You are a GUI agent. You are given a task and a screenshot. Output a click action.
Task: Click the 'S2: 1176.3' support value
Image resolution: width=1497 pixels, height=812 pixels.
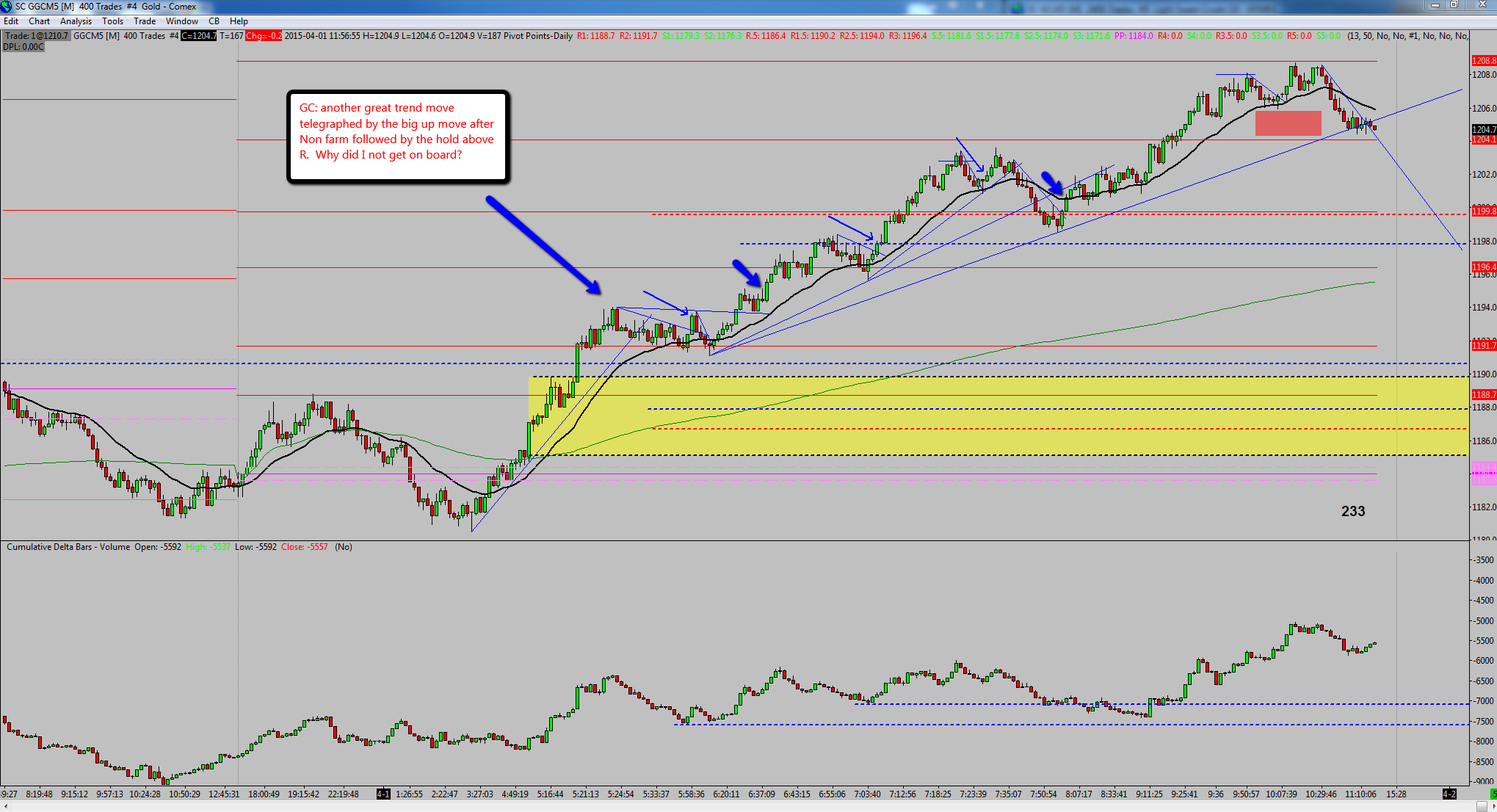pos(723,36)
